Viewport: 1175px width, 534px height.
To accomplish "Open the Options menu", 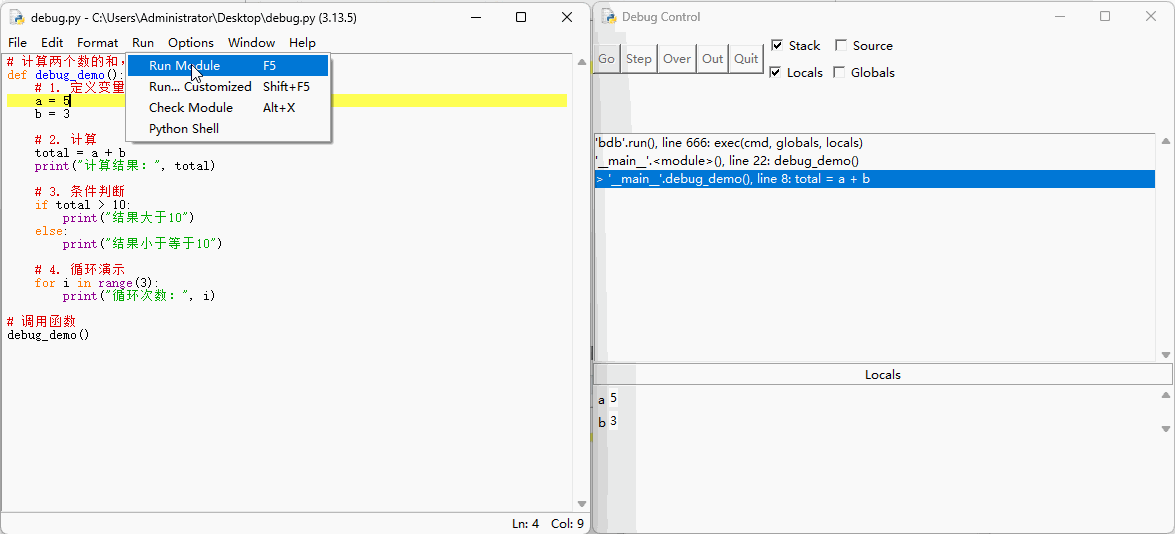I will click(190, 43).
